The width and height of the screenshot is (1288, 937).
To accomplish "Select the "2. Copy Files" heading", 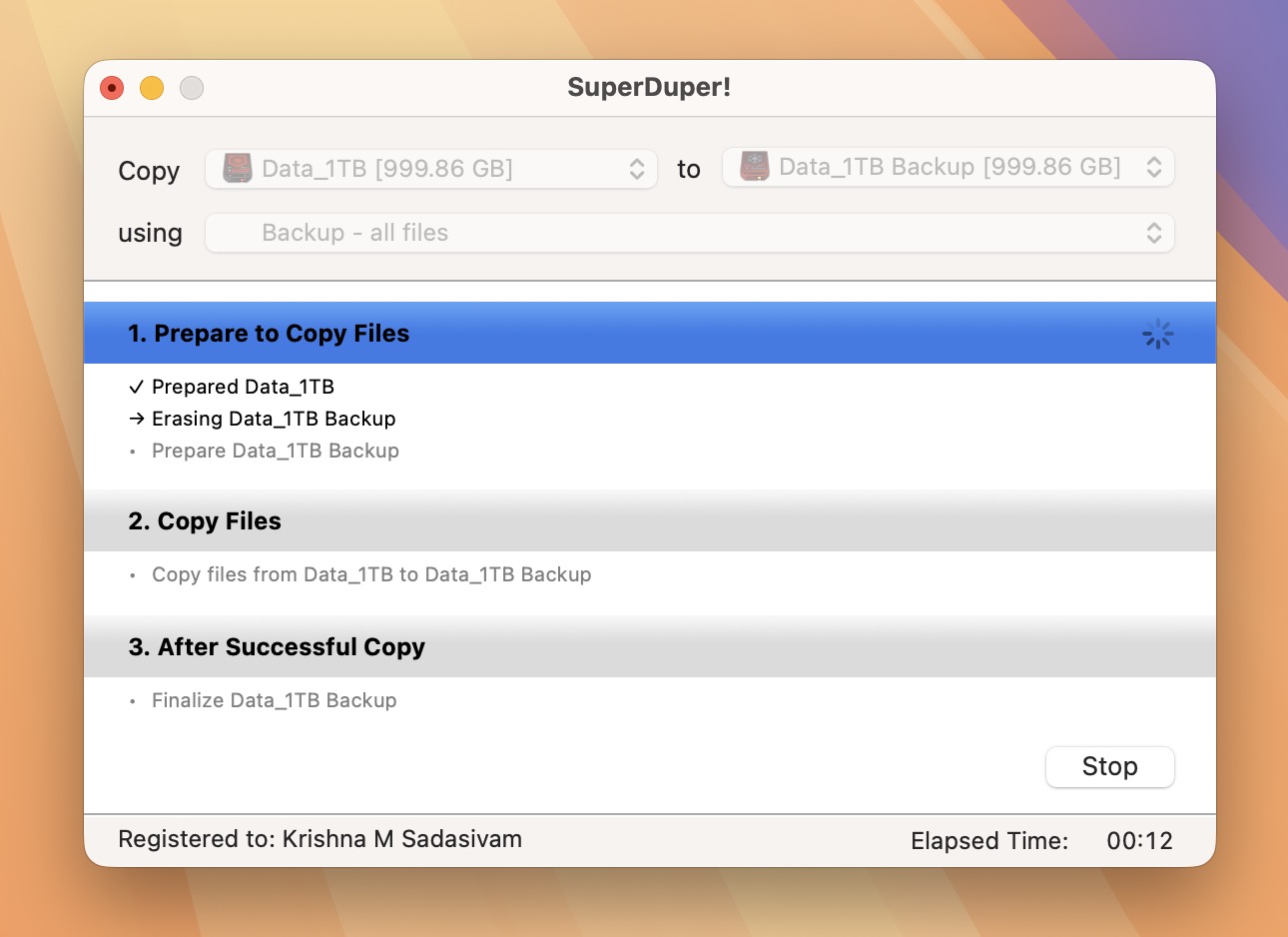I will coord(205,521).
